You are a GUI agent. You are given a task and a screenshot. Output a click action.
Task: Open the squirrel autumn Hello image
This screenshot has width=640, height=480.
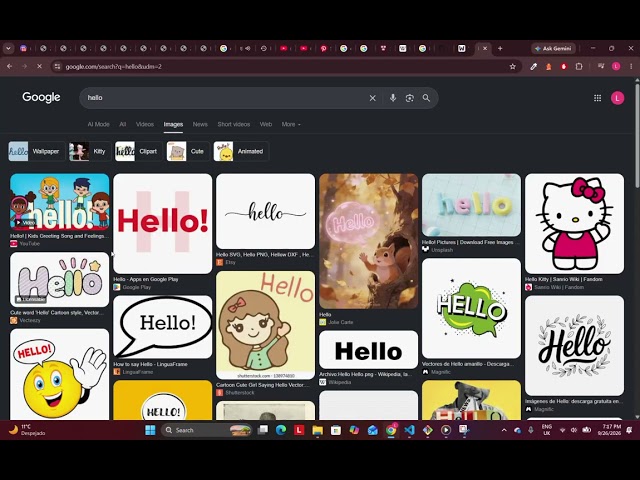[369, 241]
